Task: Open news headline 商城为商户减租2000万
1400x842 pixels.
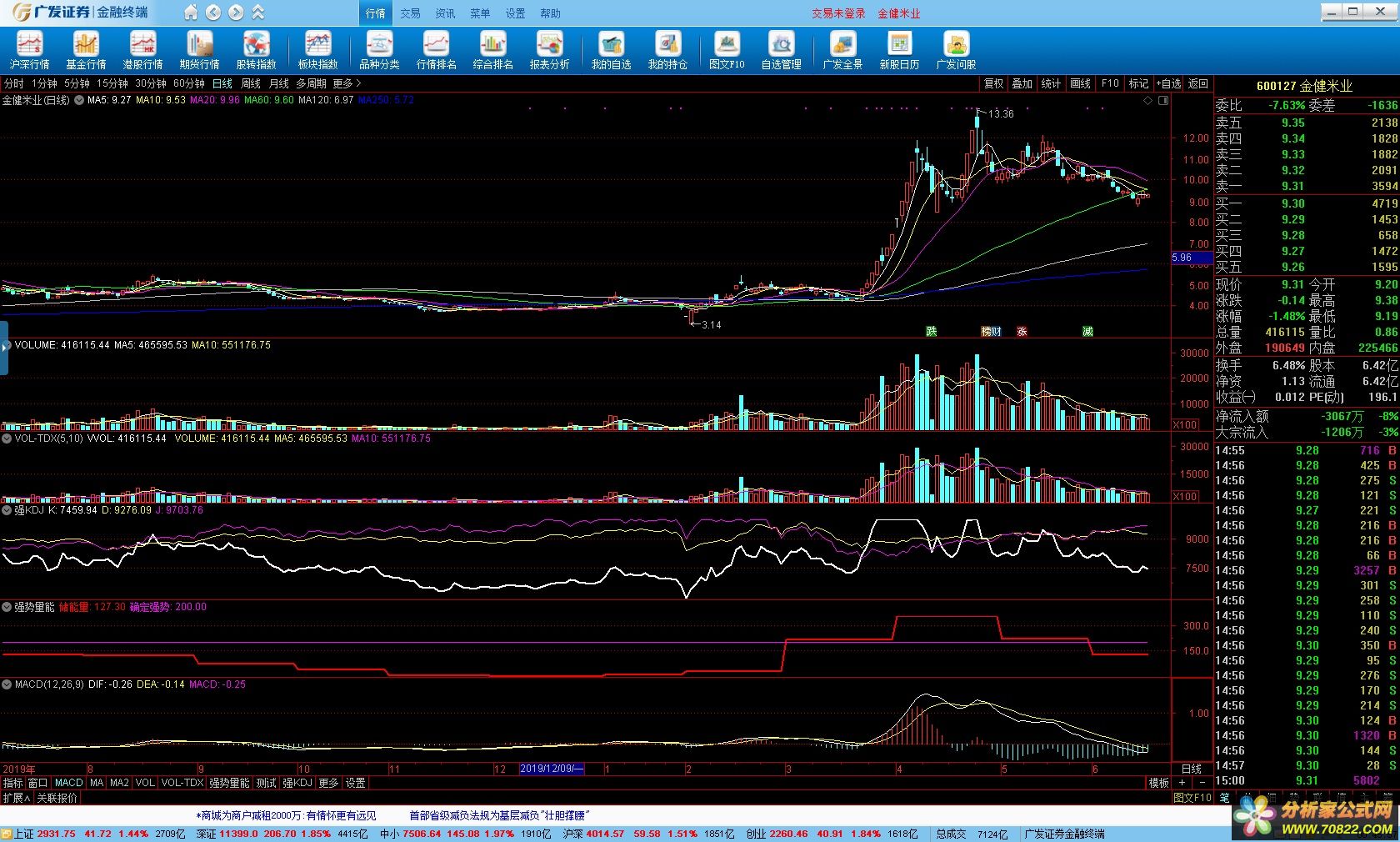Action: click(287, 815)
